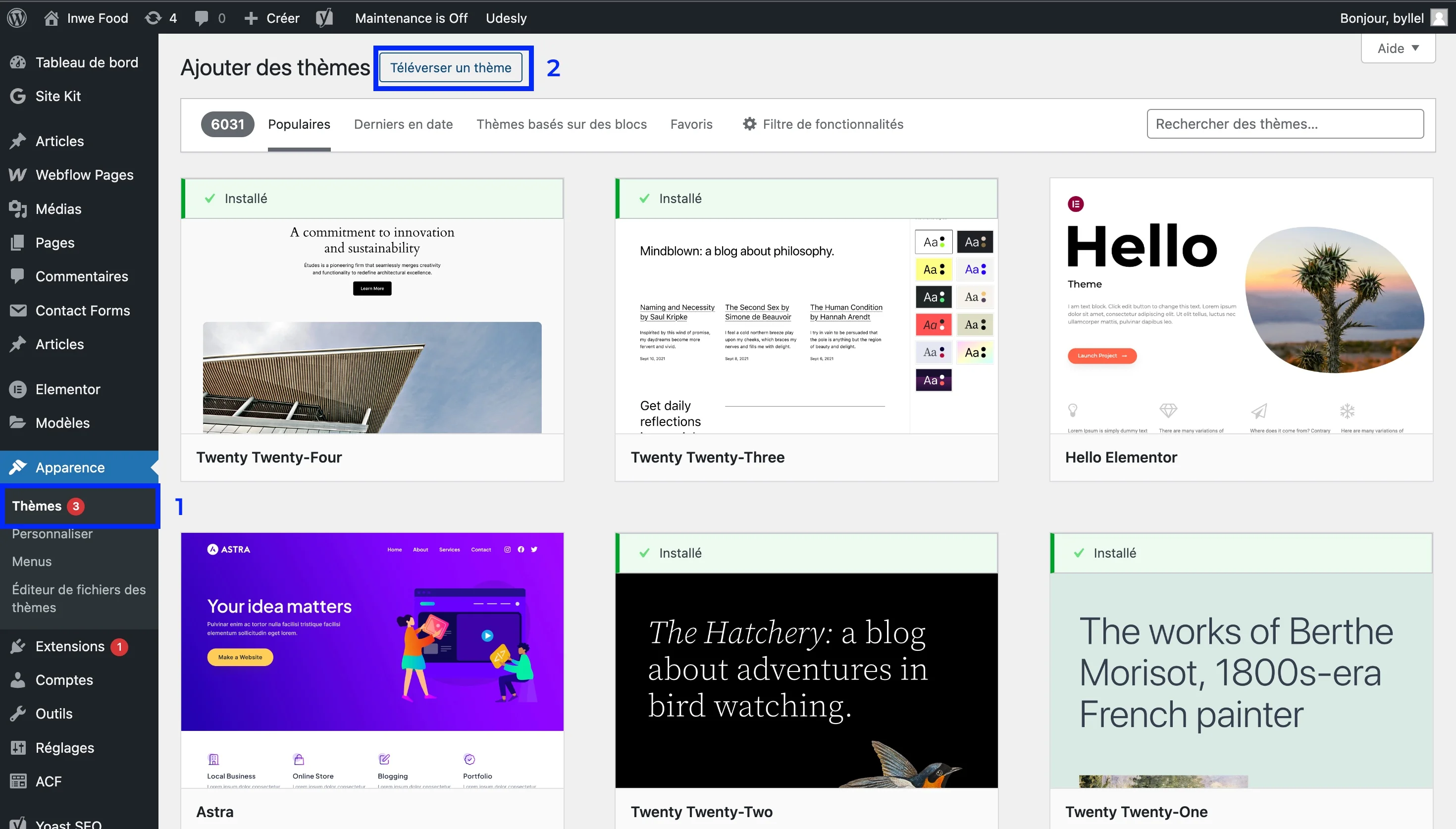Click the Extensions menu label
This screenshot has height=829, width=1456.
tap(70, 646)
